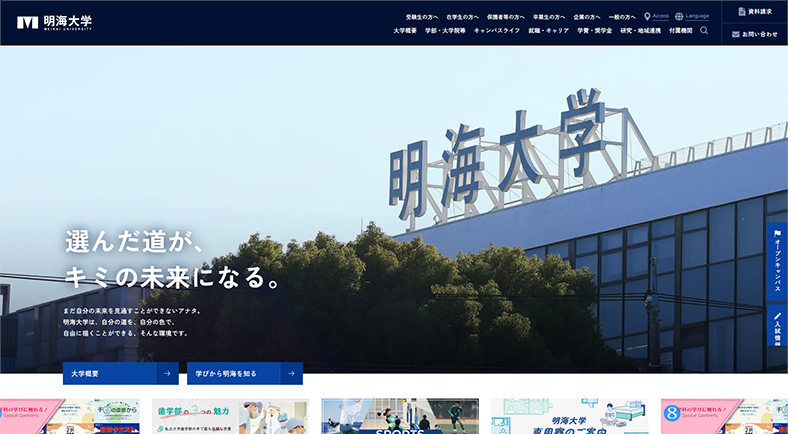Open the キャンパスライフ menu
The image size is (788, 434).
click(x=497, y=31)
